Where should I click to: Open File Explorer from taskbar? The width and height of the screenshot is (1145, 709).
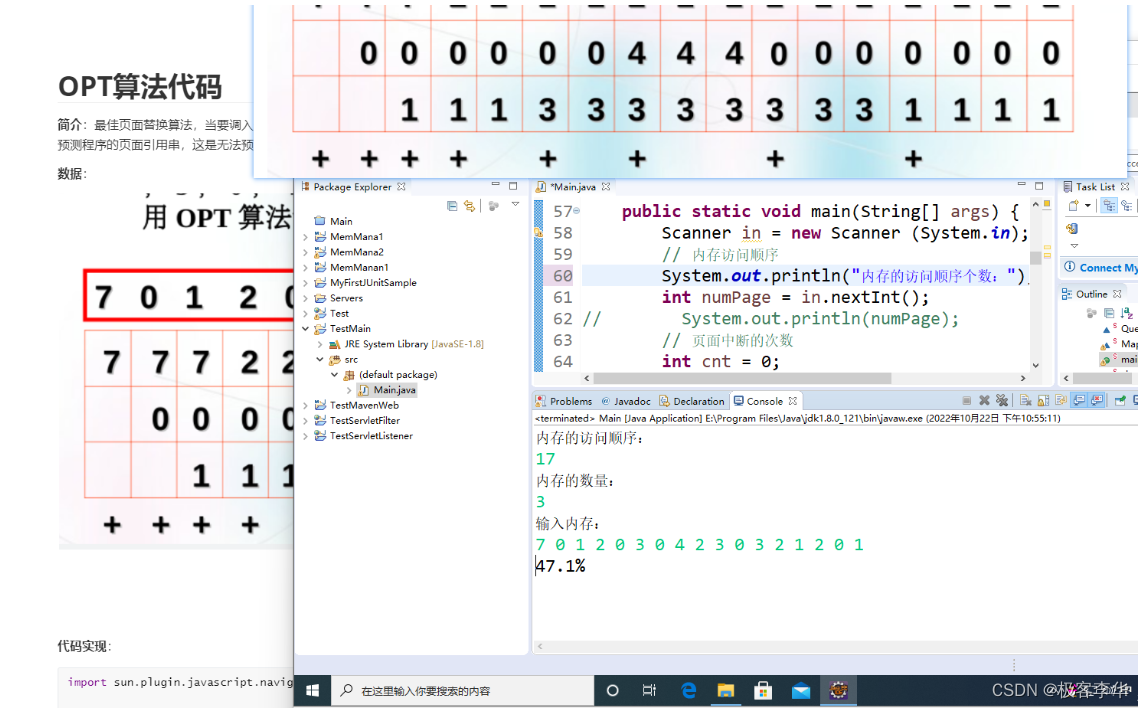pos(725,691)
